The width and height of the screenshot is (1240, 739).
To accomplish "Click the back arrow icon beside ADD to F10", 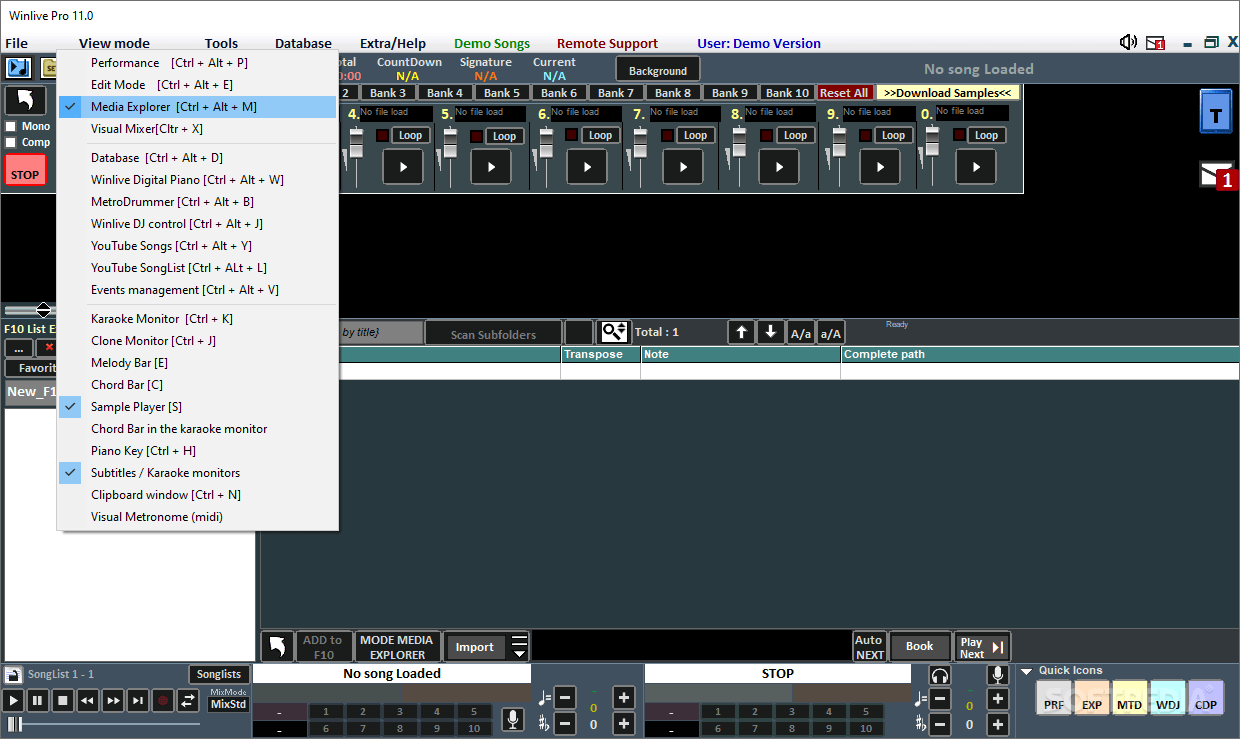I will (278, 647).
